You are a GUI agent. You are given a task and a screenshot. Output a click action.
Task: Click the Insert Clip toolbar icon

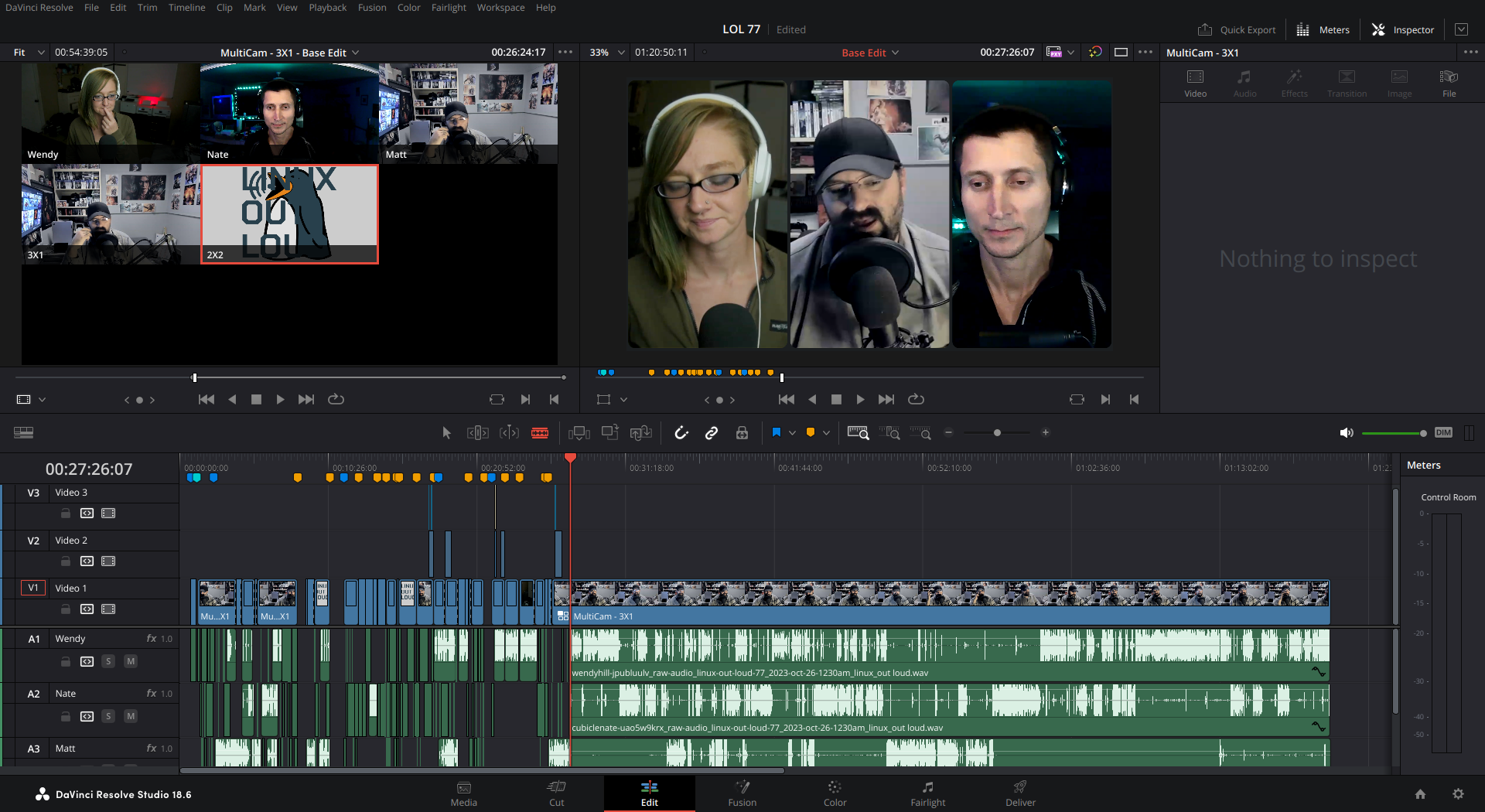coord(579,433)
